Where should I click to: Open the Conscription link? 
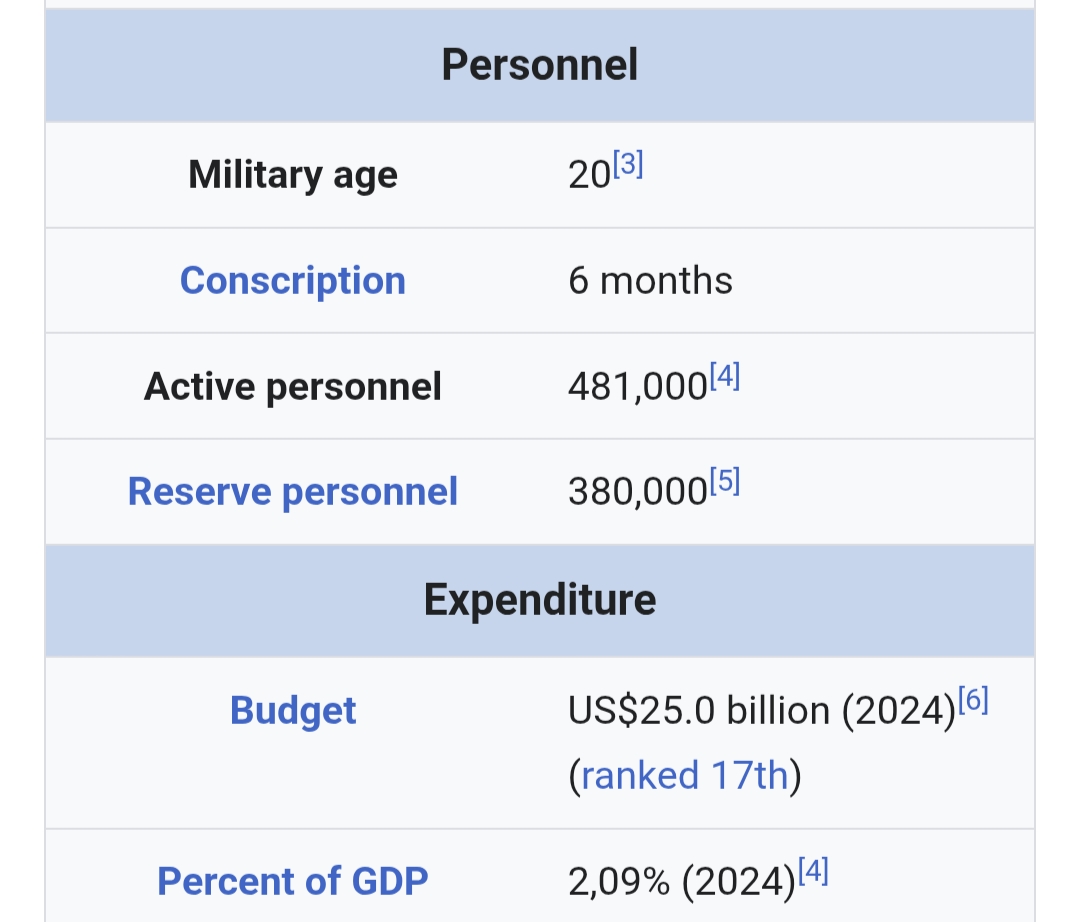click(x=292, y=281)
